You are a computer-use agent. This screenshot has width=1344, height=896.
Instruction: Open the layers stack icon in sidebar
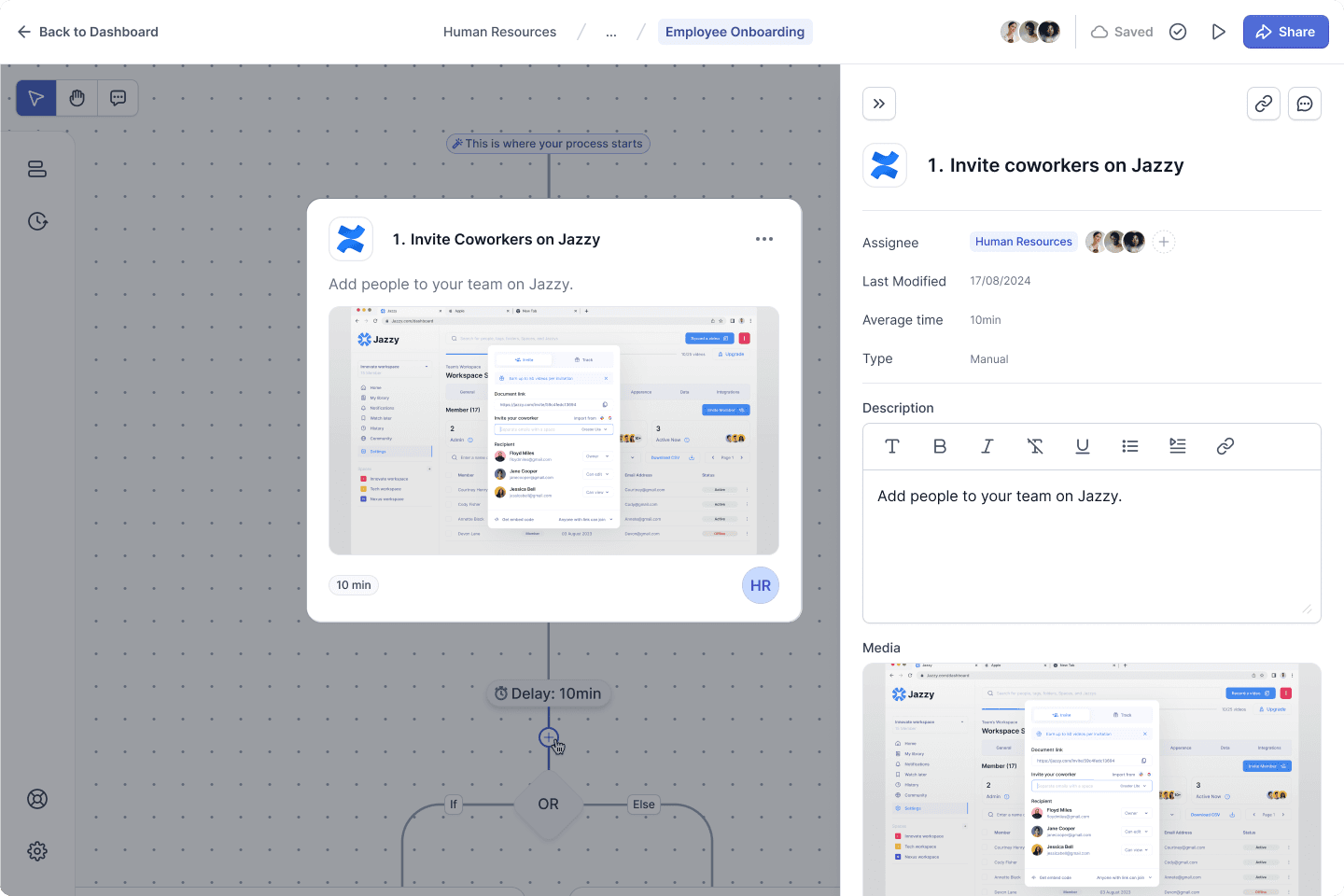37,169
